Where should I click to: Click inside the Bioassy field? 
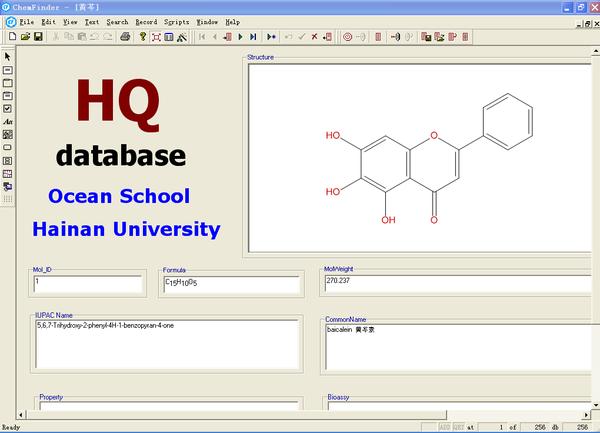point(460,406)
